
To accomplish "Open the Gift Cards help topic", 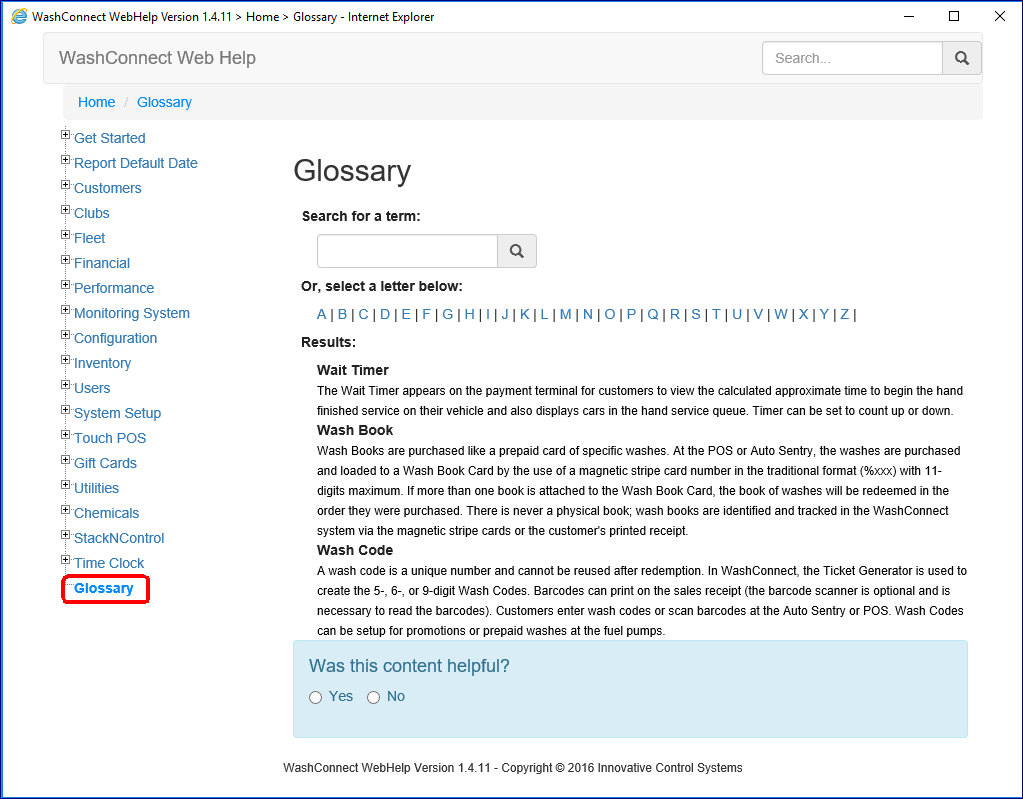I will coord(105,463).
